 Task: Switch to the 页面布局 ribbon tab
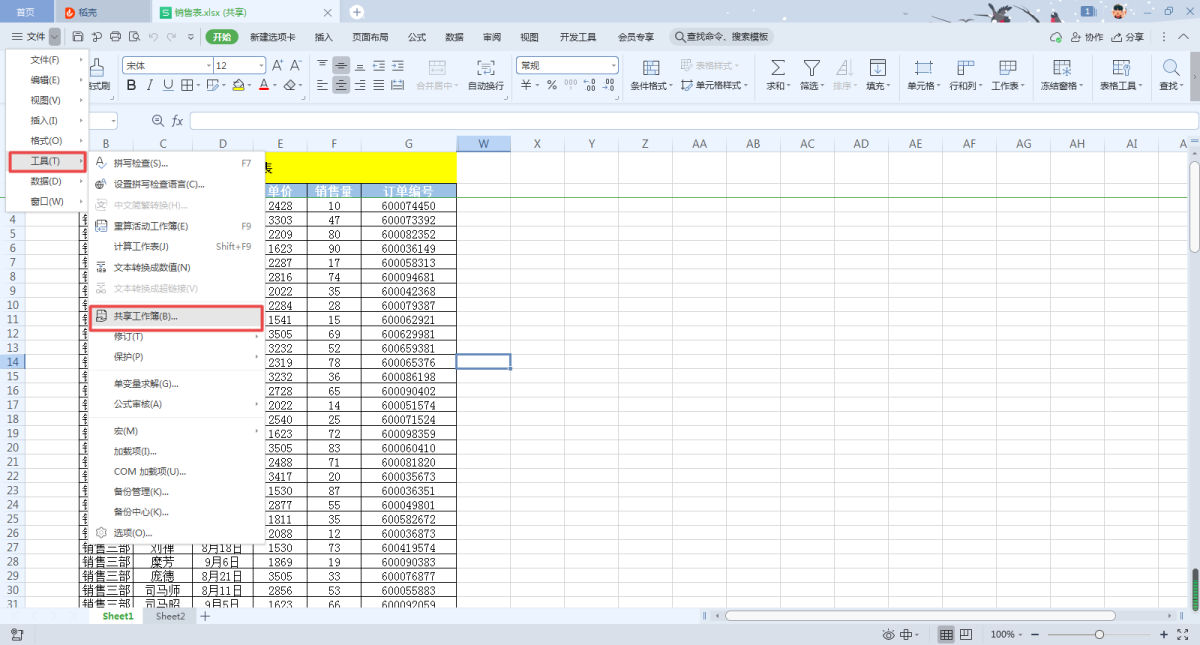(369, 37)
